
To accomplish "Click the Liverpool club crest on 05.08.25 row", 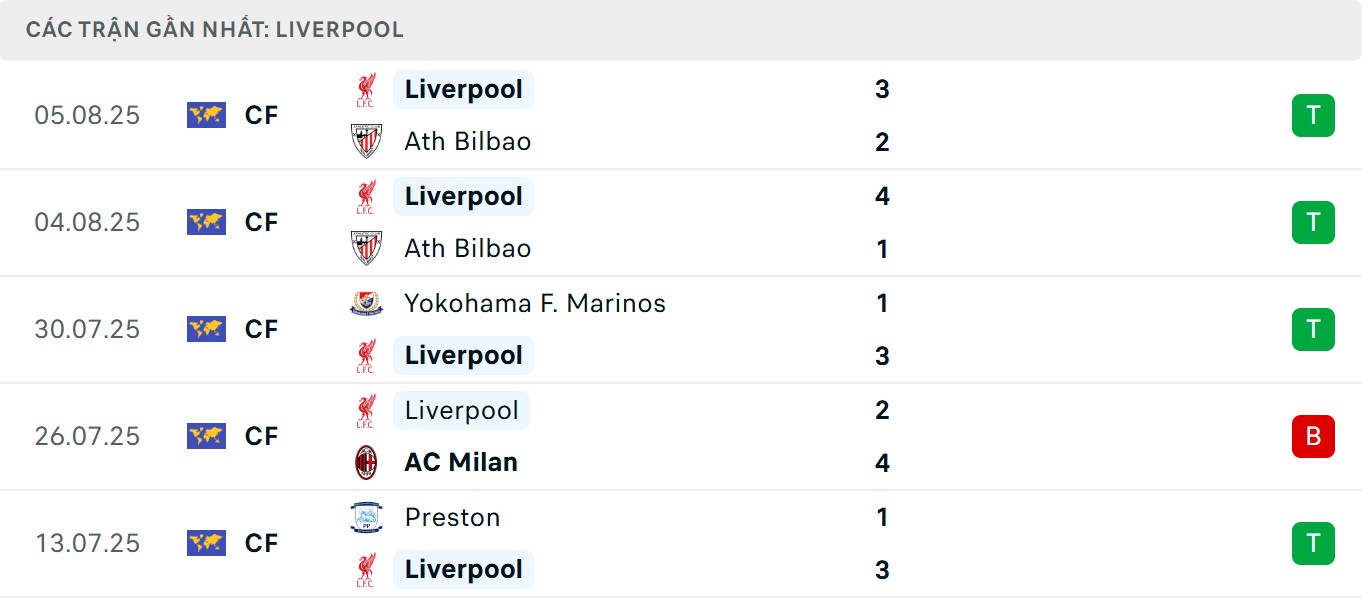I will 366,89.
